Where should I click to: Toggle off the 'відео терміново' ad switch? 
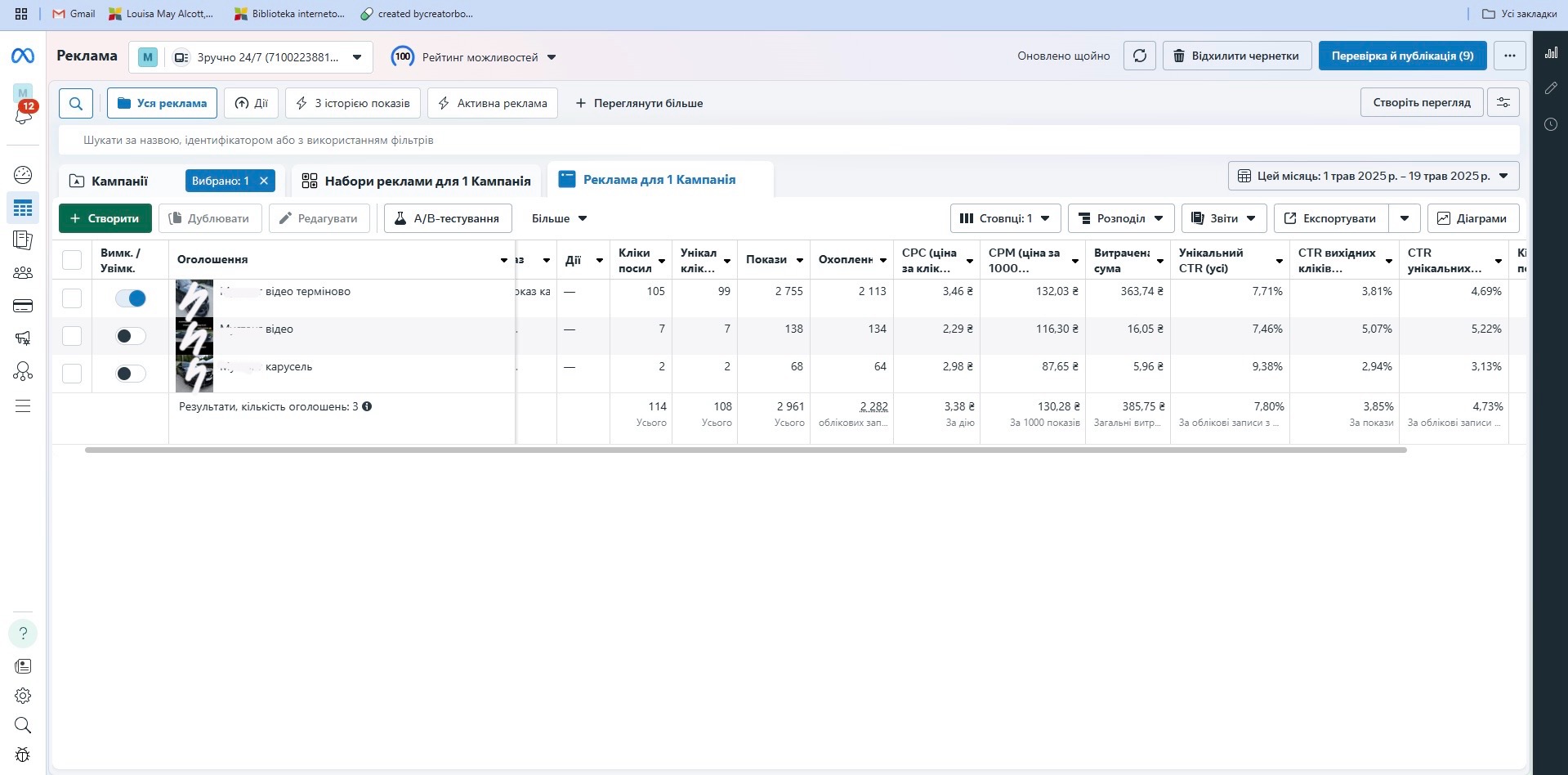[131, 298]
